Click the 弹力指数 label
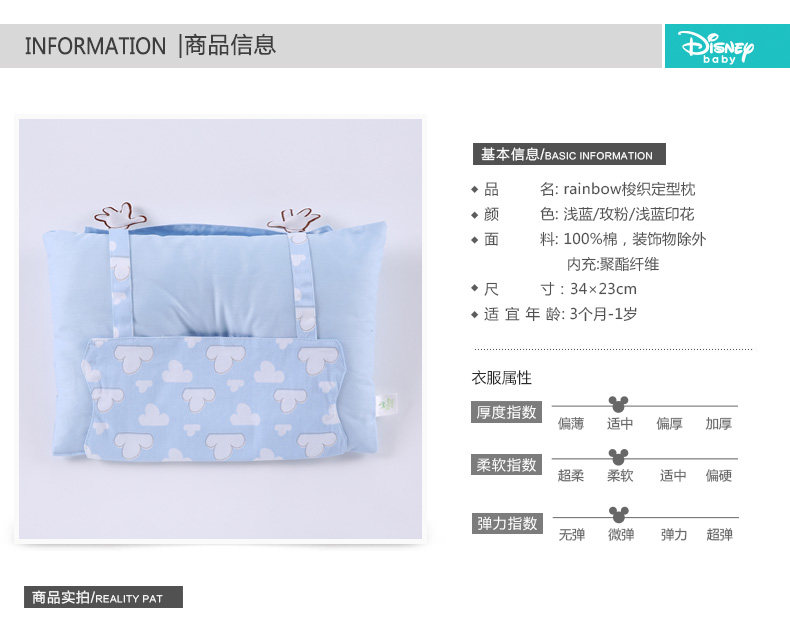Image resolution: width=790 pixels, height=626 pixels. click(x=507, y=523)
